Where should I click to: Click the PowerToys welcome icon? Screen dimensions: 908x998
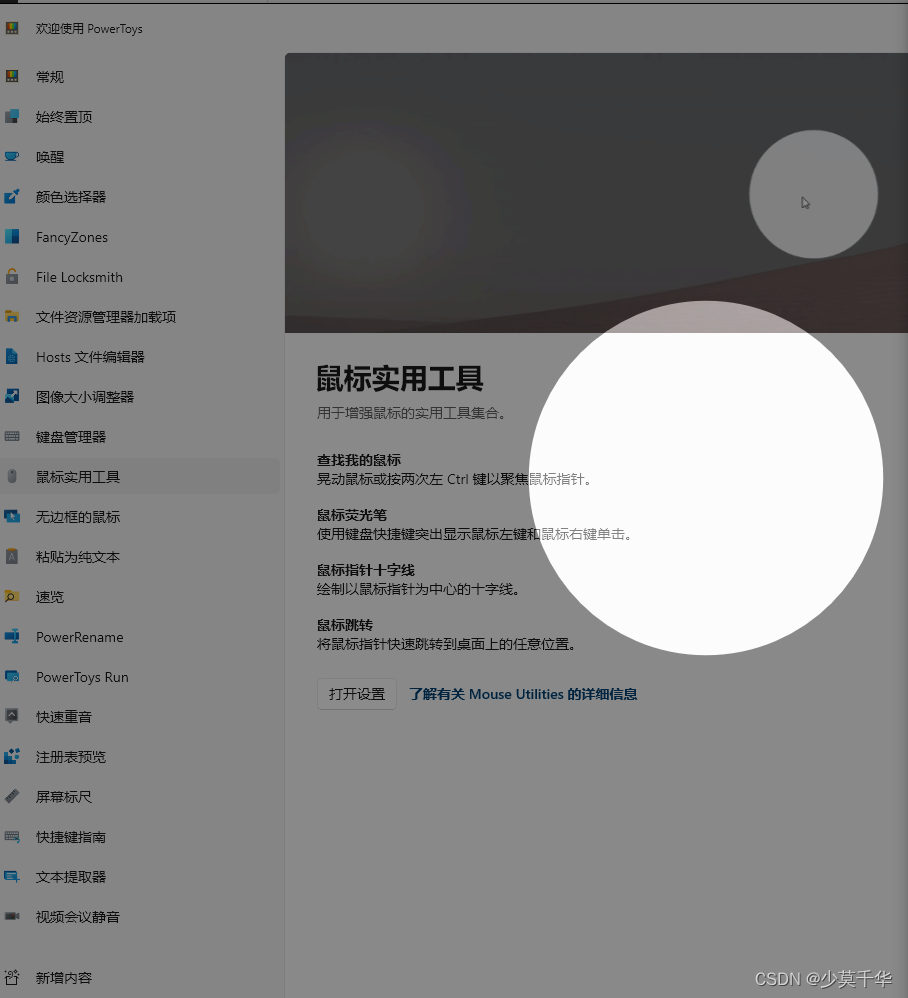click(x=11, y=28)
